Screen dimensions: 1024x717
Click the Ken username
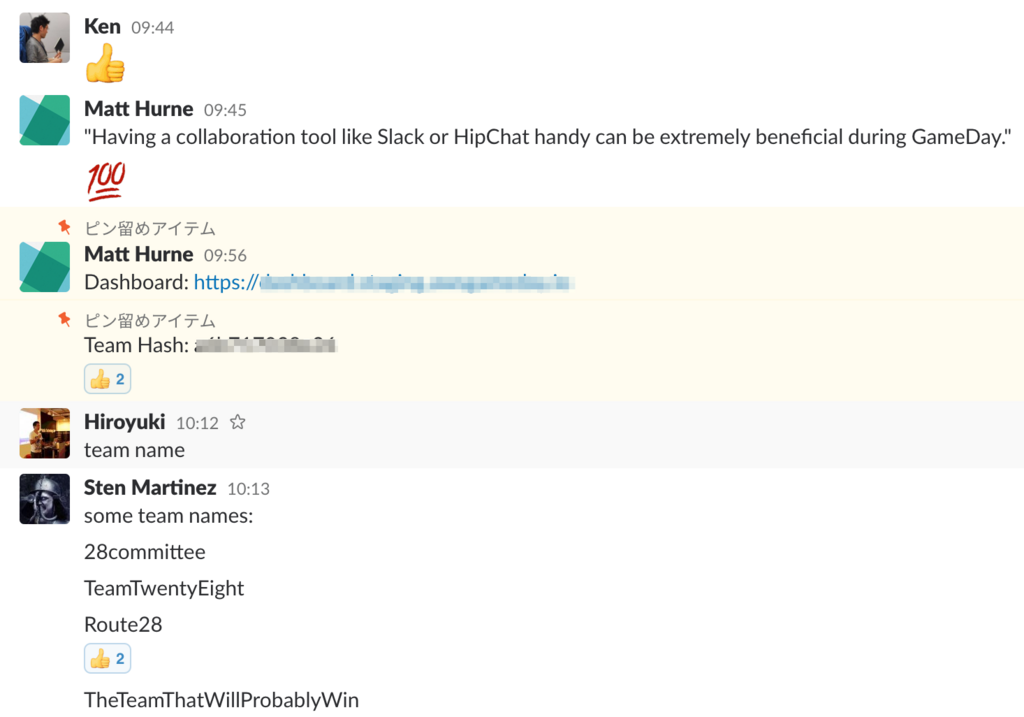[103, 27]
